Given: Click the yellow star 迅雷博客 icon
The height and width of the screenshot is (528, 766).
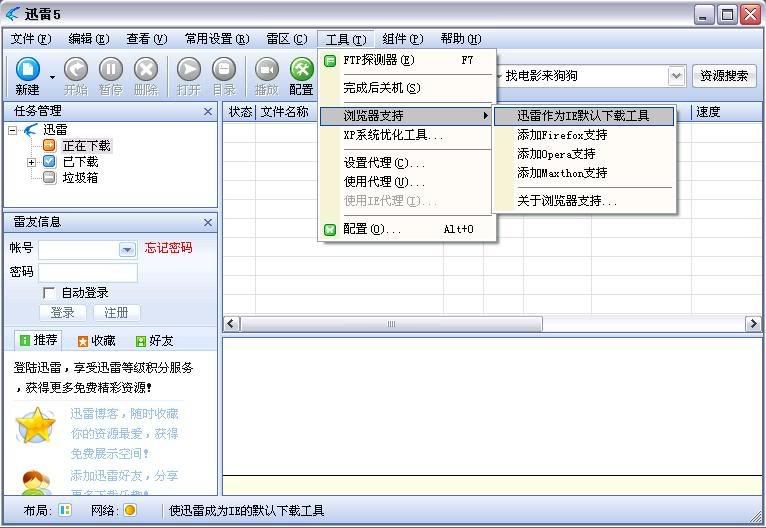Looking at the screenshot, I should pyautogui.click(x=35, y=425).
